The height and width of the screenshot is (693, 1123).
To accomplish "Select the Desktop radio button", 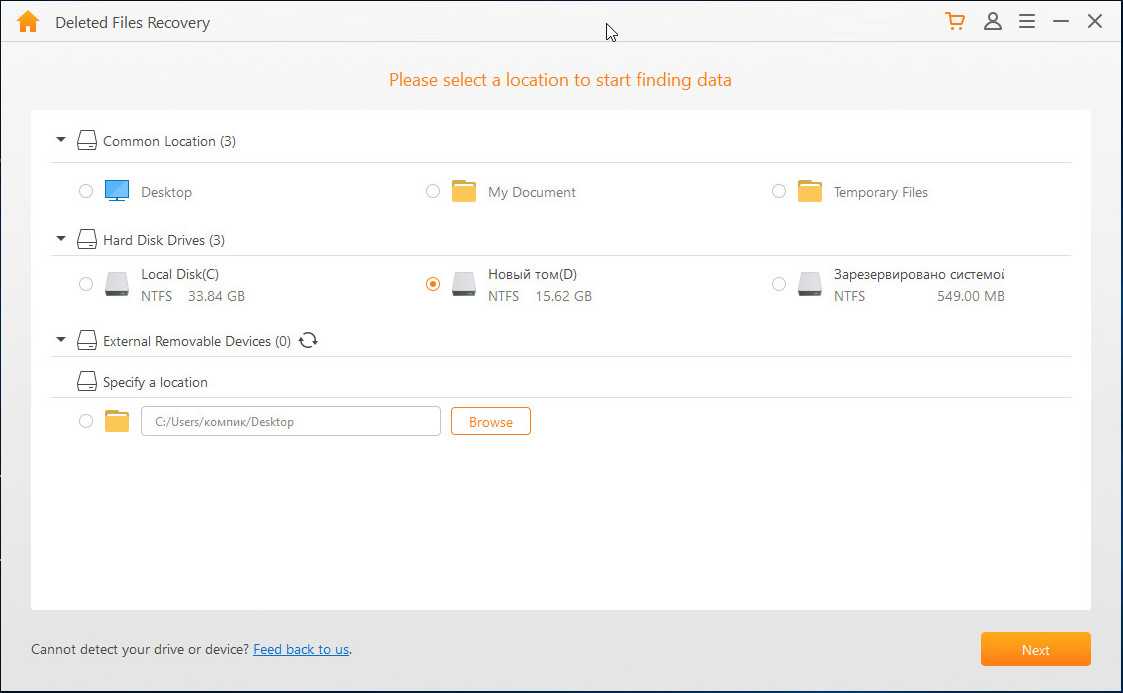I will [x=86, y=191].
